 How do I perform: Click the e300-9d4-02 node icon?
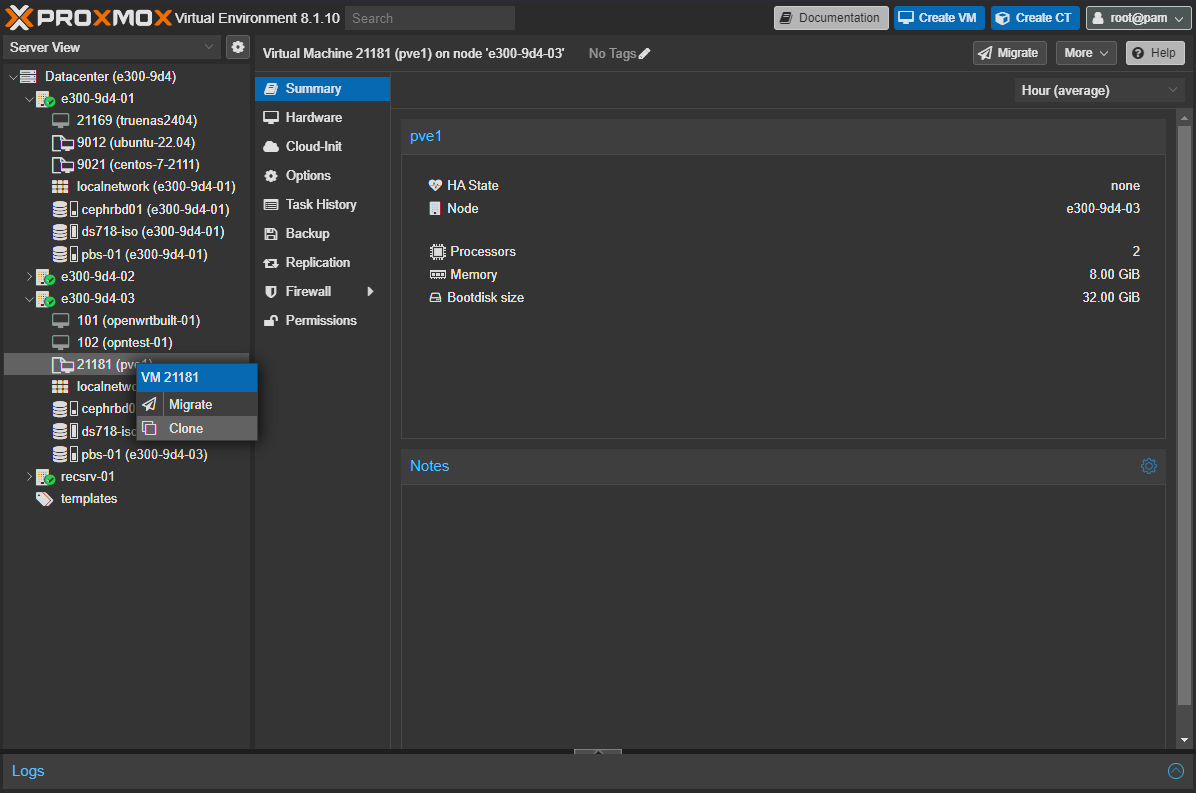[x=45, y=276]
